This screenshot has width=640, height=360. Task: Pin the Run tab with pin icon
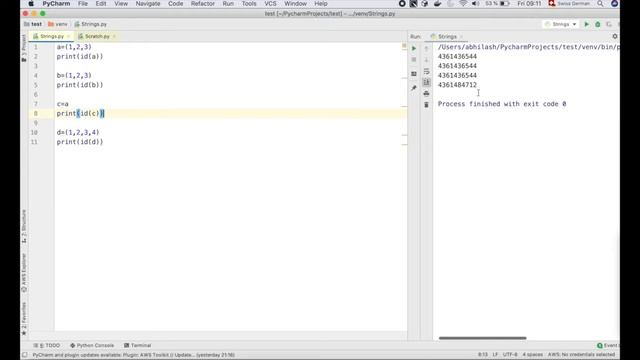point(414,88)
